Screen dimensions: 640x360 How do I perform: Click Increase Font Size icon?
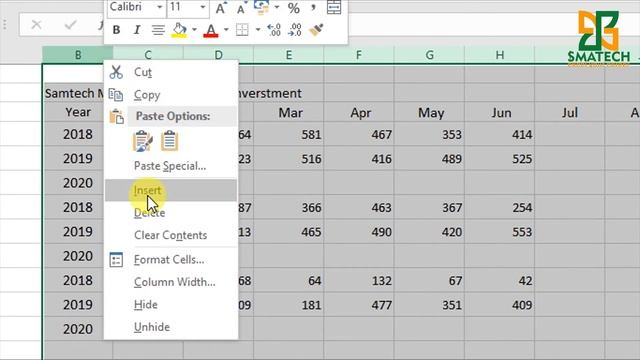pyautogui.click(x=220, y=7)
